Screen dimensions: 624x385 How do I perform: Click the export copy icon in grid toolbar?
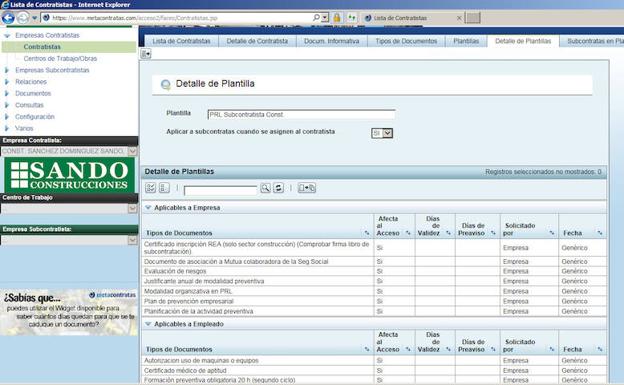(x=307, y=188)
